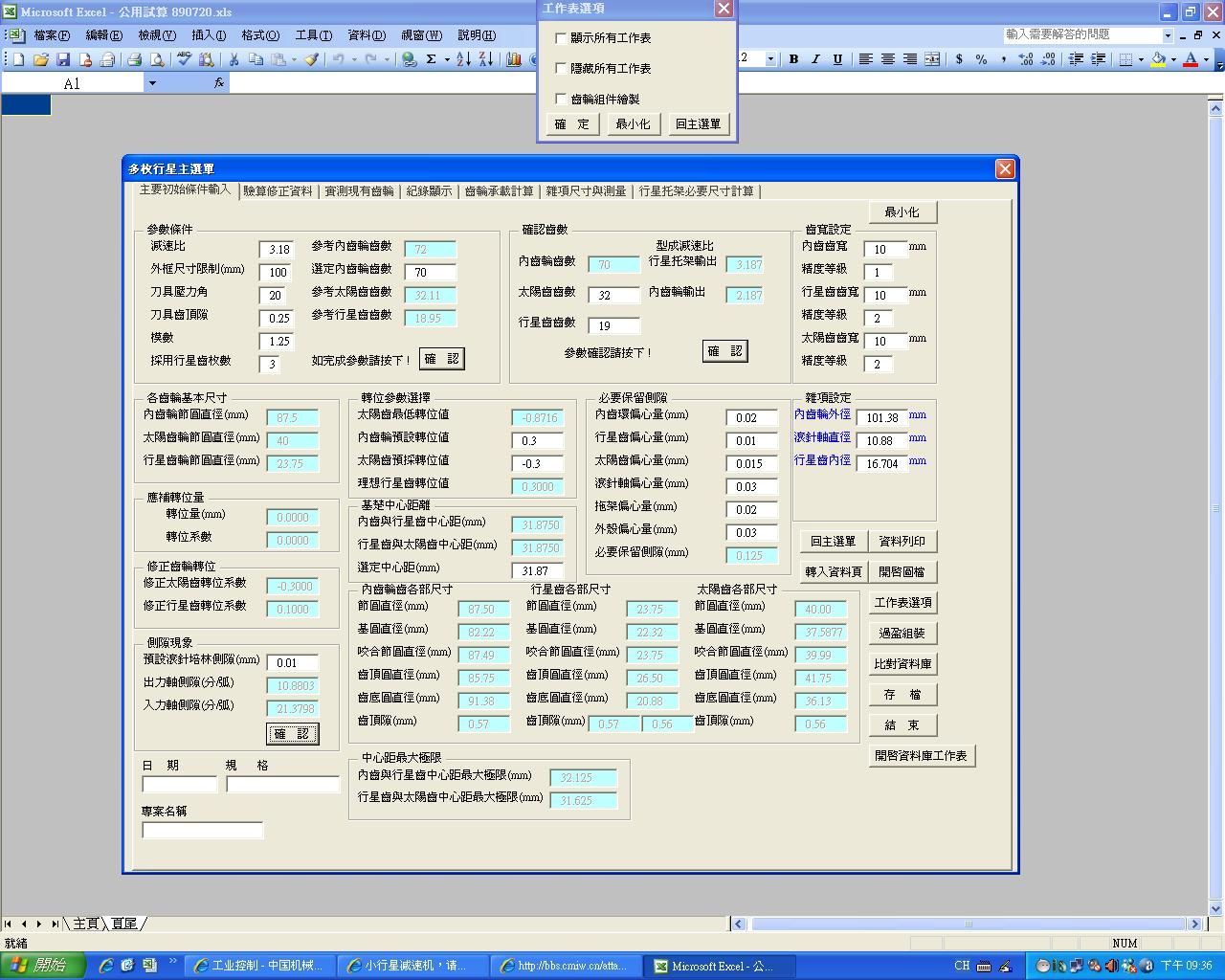Sort ascending with the A-Z icon
This screenshot has width=1225, height=980.
(463, 59)
